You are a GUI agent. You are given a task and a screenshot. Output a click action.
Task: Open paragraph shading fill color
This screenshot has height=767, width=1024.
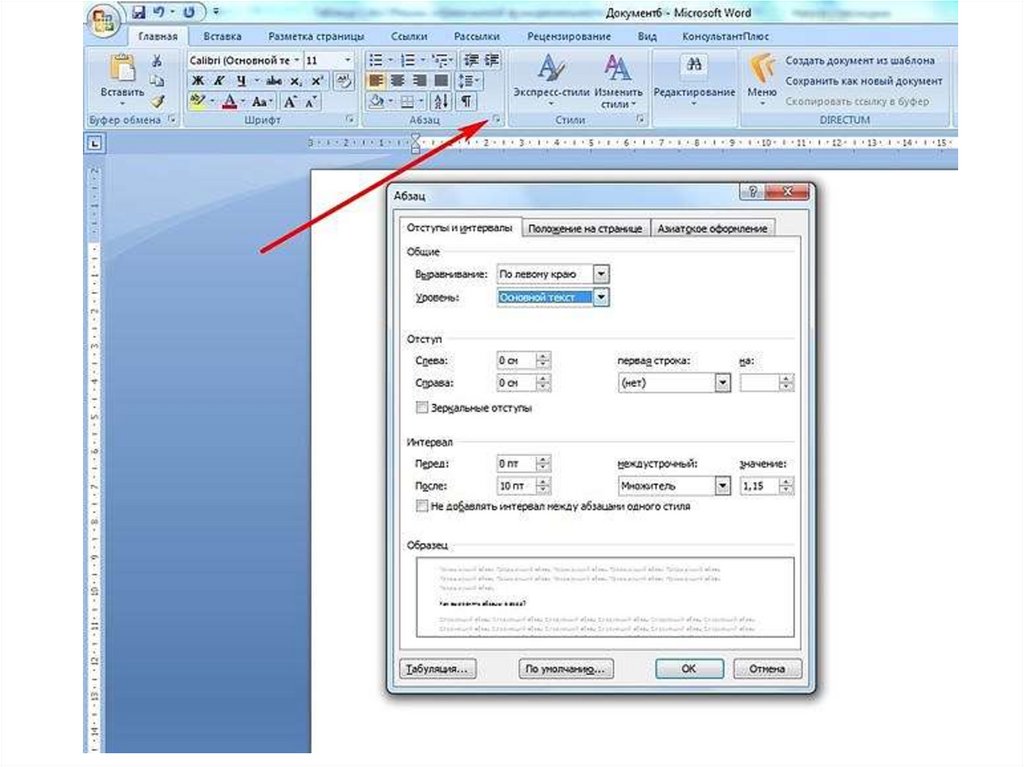coord(376,101)
